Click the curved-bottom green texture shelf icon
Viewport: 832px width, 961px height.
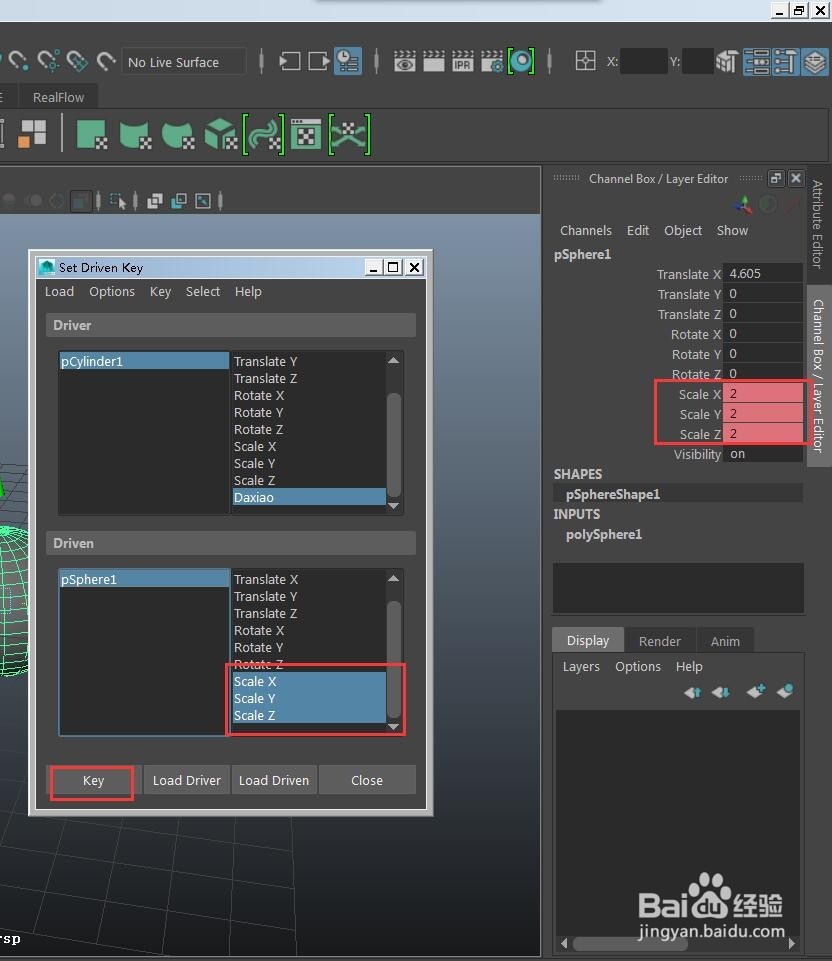coord(135,134)
